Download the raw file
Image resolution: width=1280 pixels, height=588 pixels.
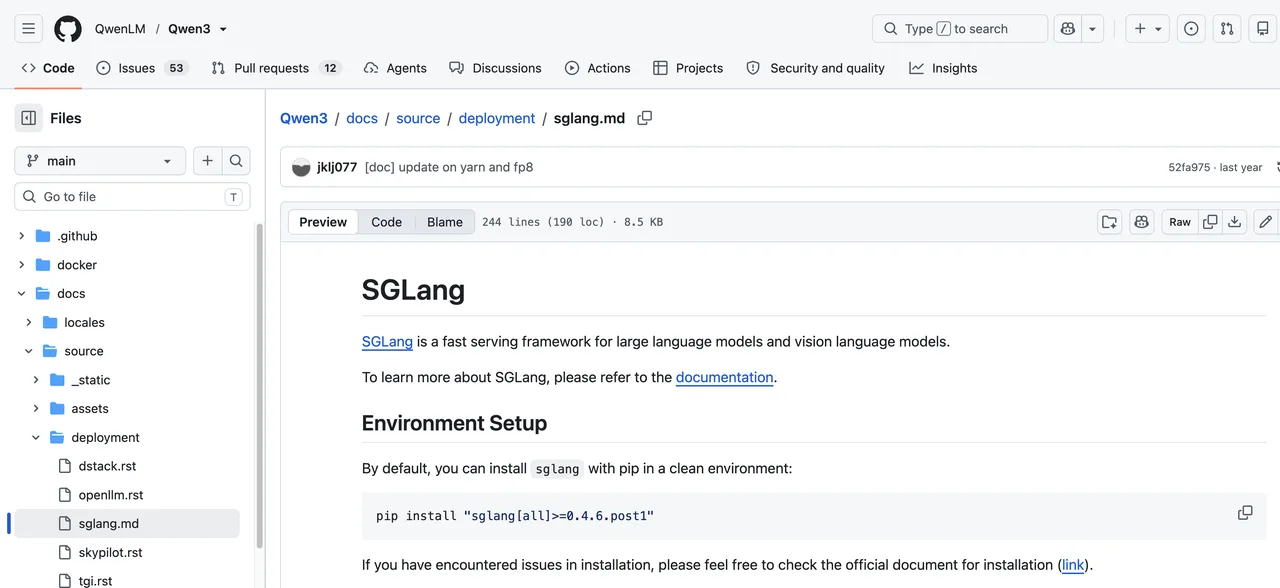(x=1235, y=222)
